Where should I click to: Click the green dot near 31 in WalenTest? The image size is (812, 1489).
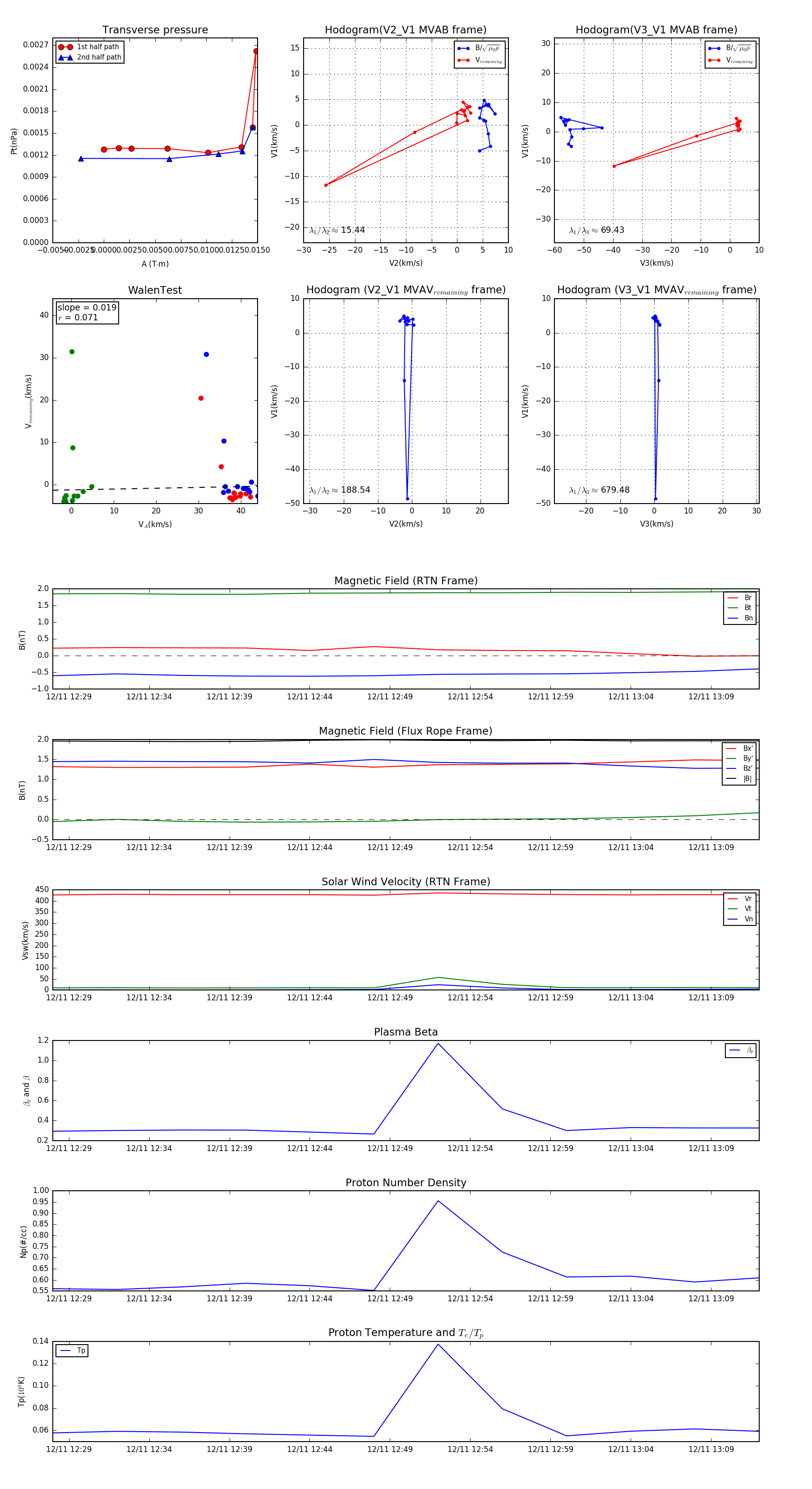(72, 351)
